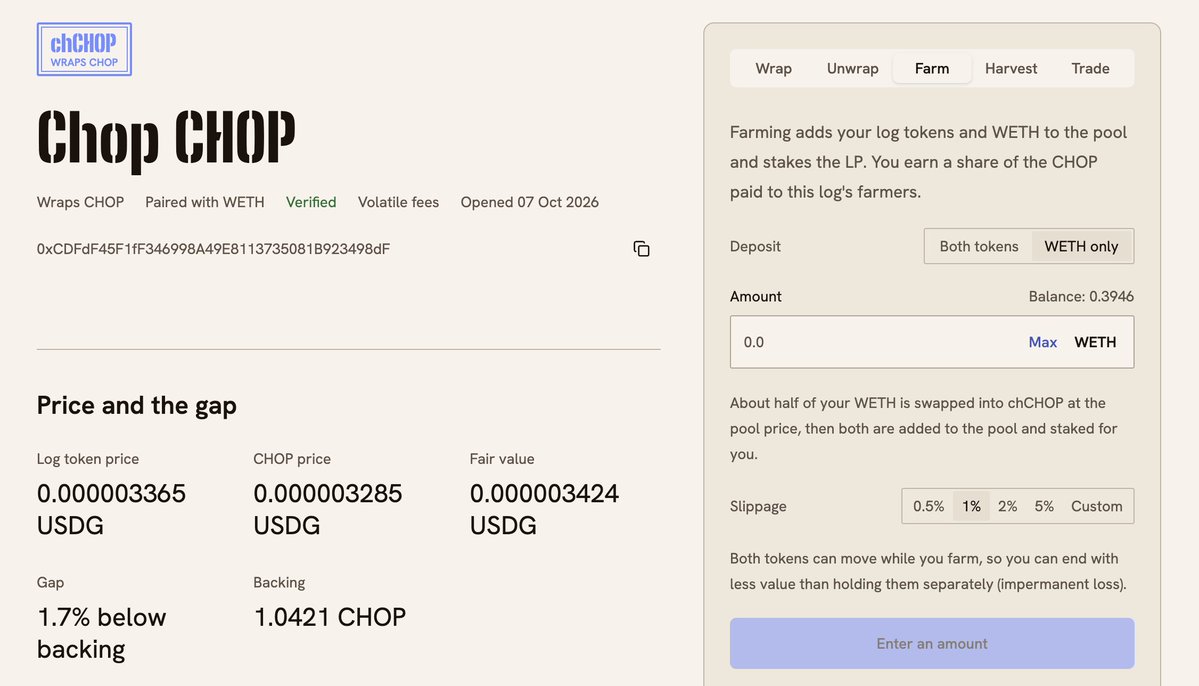1199x686 pixels.
Task: Click the Verified status label
Action: (x=310, y=202)
